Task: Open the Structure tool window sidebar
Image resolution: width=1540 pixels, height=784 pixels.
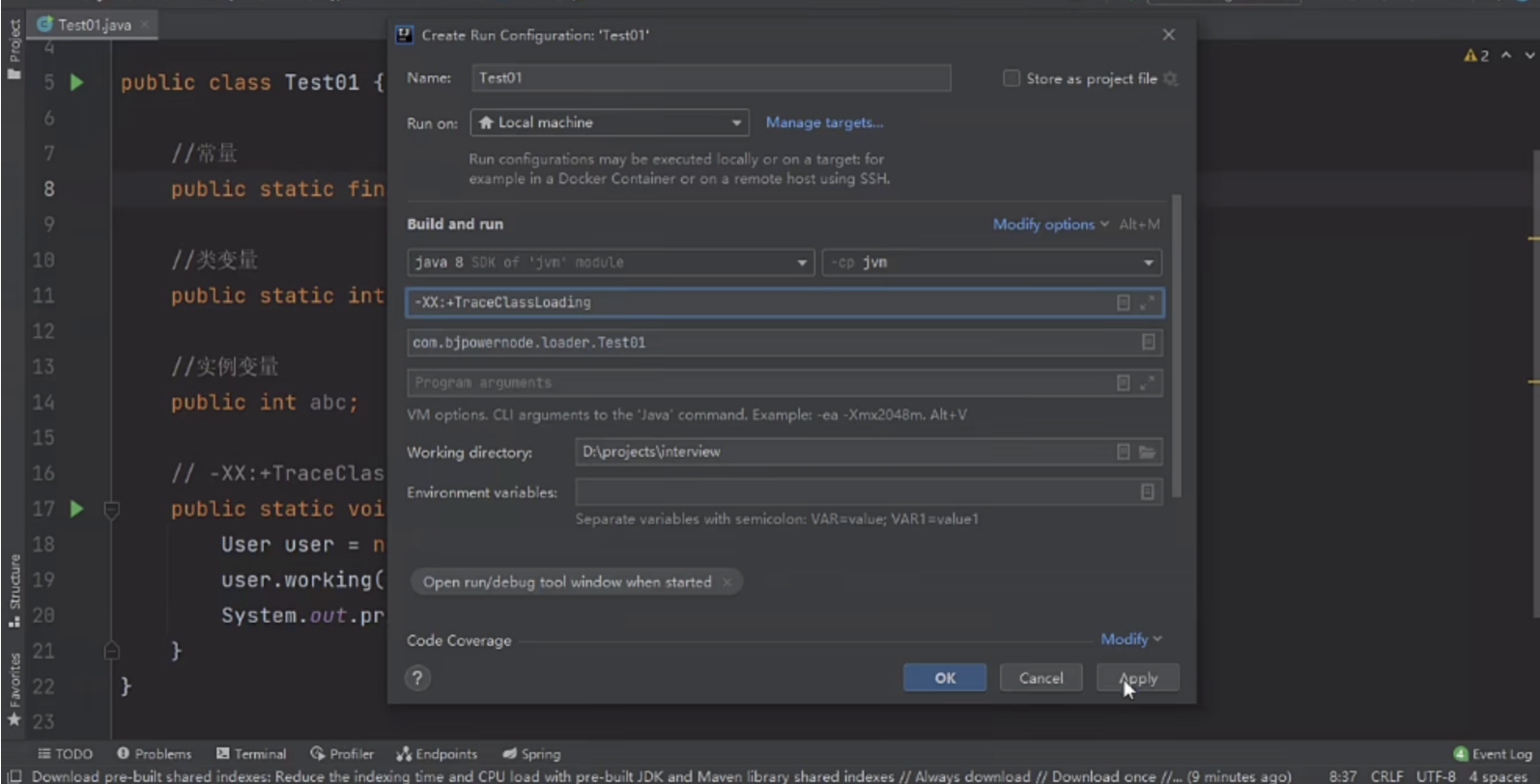Action: tap(14, 590)
